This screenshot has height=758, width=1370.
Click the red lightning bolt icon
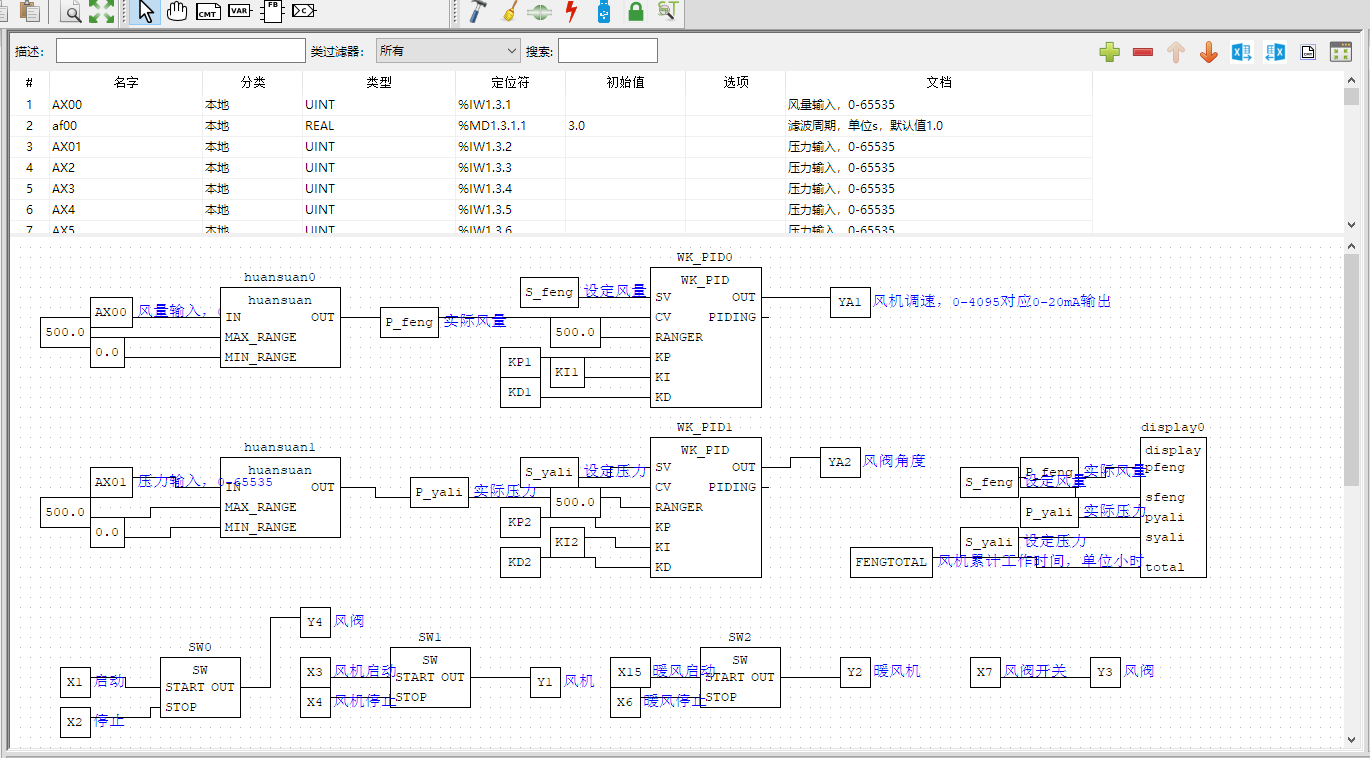(571, 12)
